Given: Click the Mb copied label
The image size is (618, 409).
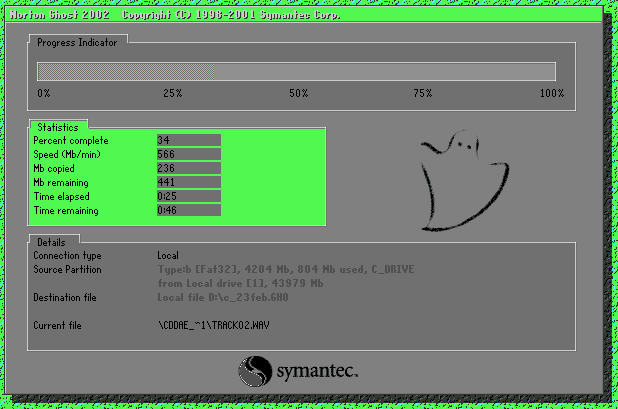Looking at the screenshot, I should point(54,169).
